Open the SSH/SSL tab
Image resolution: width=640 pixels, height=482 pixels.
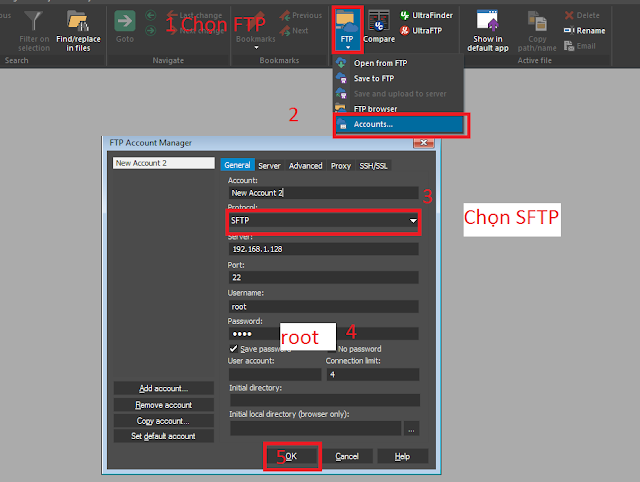[373, 166]
